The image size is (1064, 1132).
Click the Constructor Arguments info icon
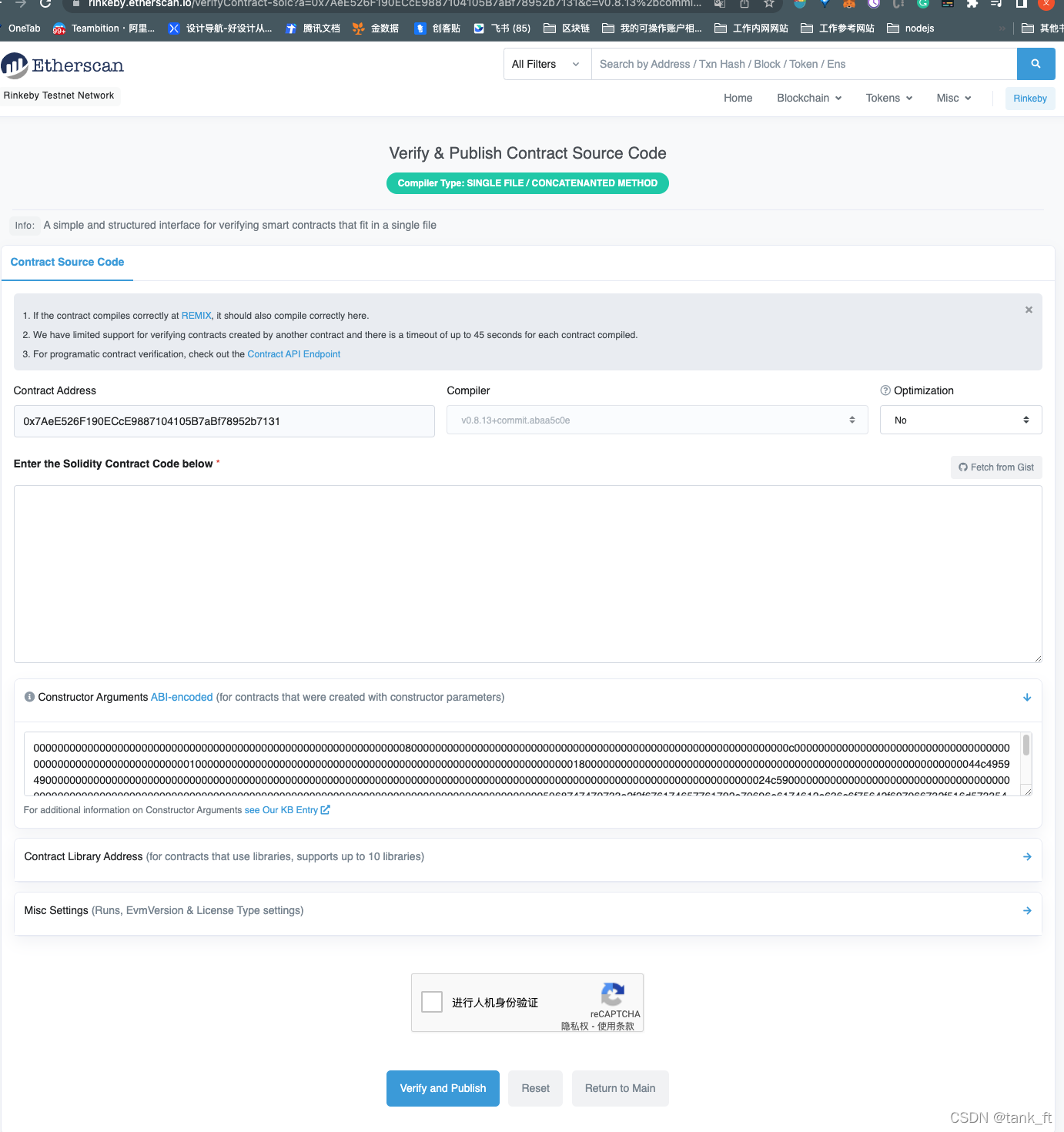click(29, 696)
